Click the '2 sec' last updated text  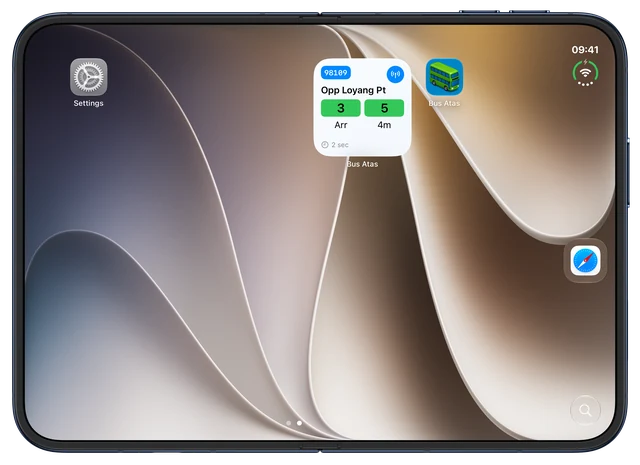point(340,145)
